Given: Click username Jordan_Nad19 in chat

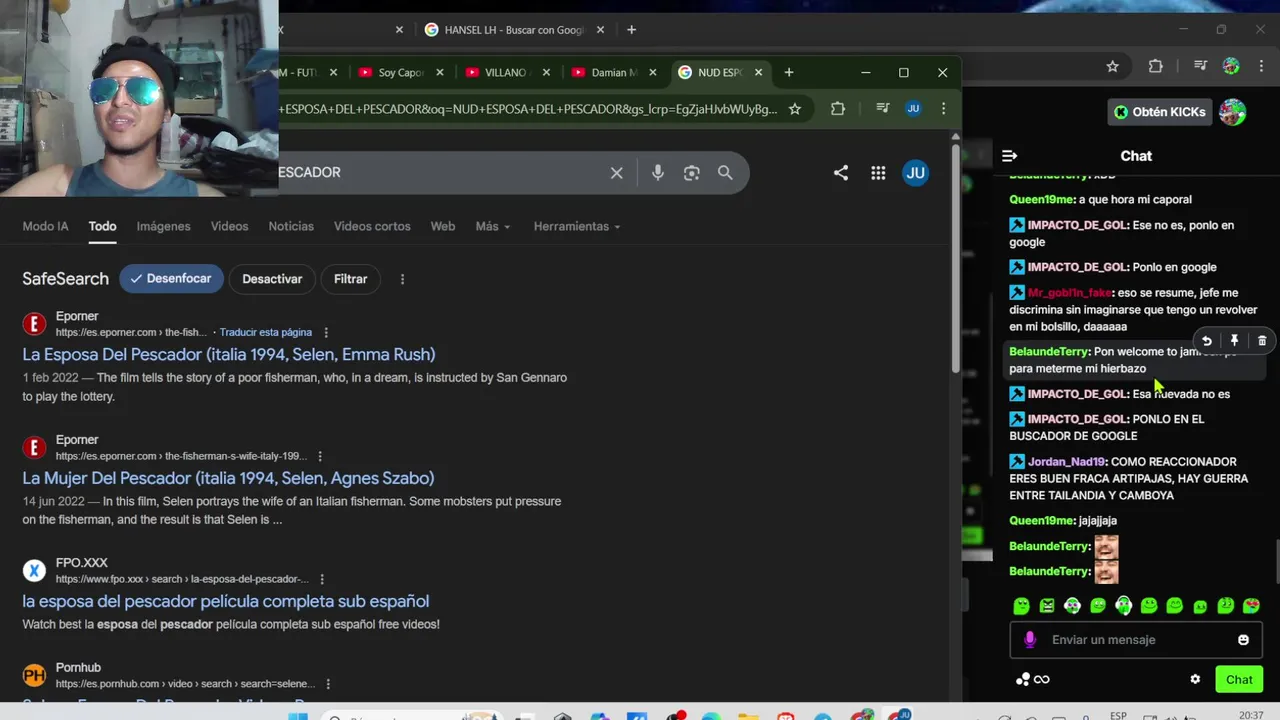Looking at the screenshot, I should (1067, 462).
